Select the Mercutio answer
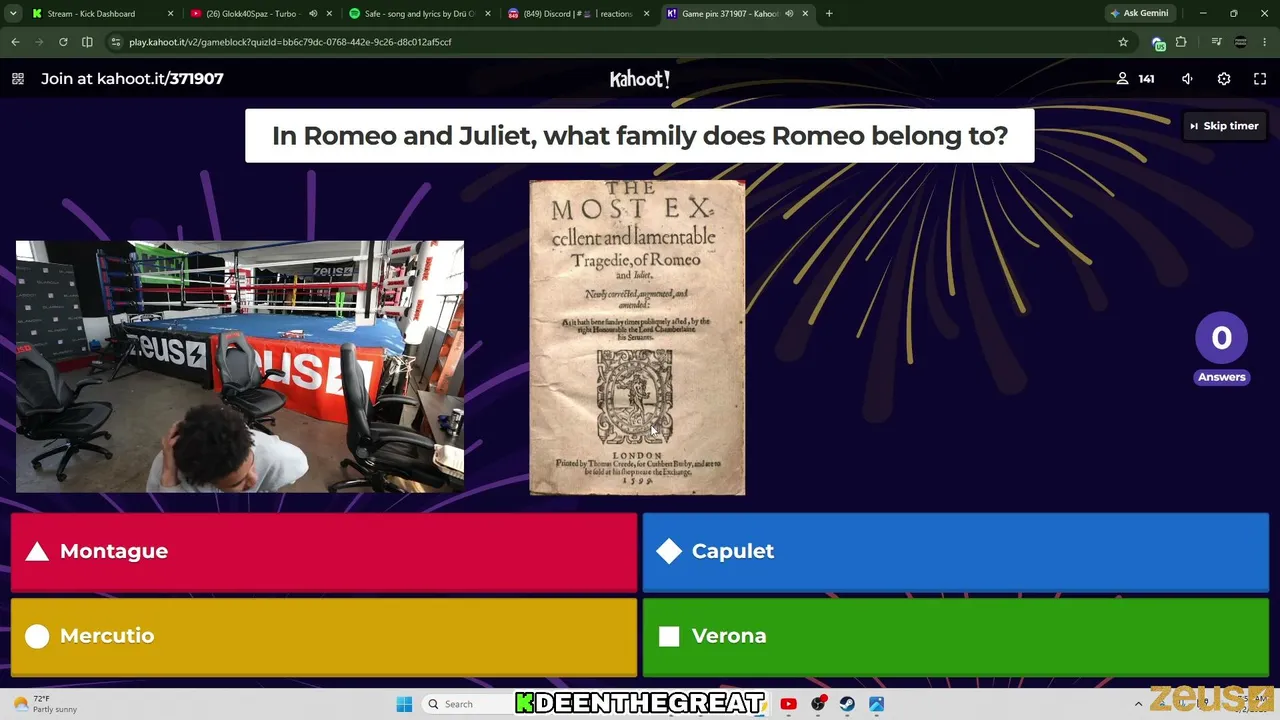The image size is (1280, 720). [324, 637]
